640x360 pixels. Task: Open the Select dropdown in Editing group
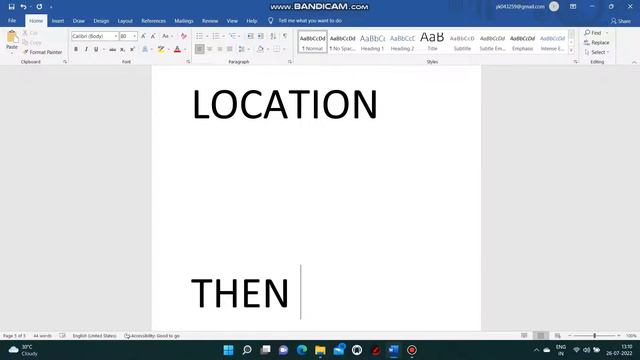[x=597, y=52]
